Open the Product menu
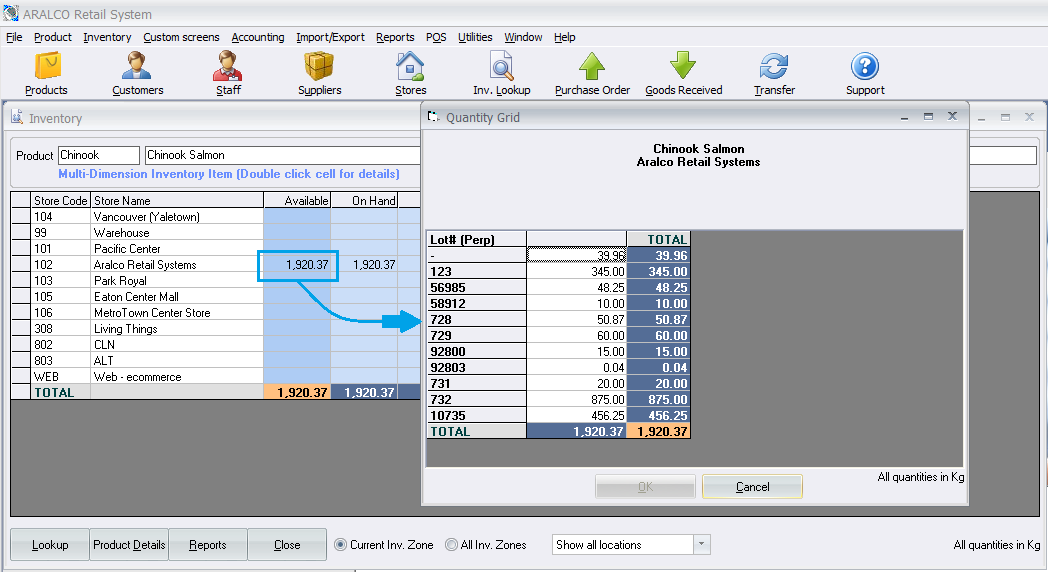The height and width of the screenshot is (572, 1049). coord(53,37)
